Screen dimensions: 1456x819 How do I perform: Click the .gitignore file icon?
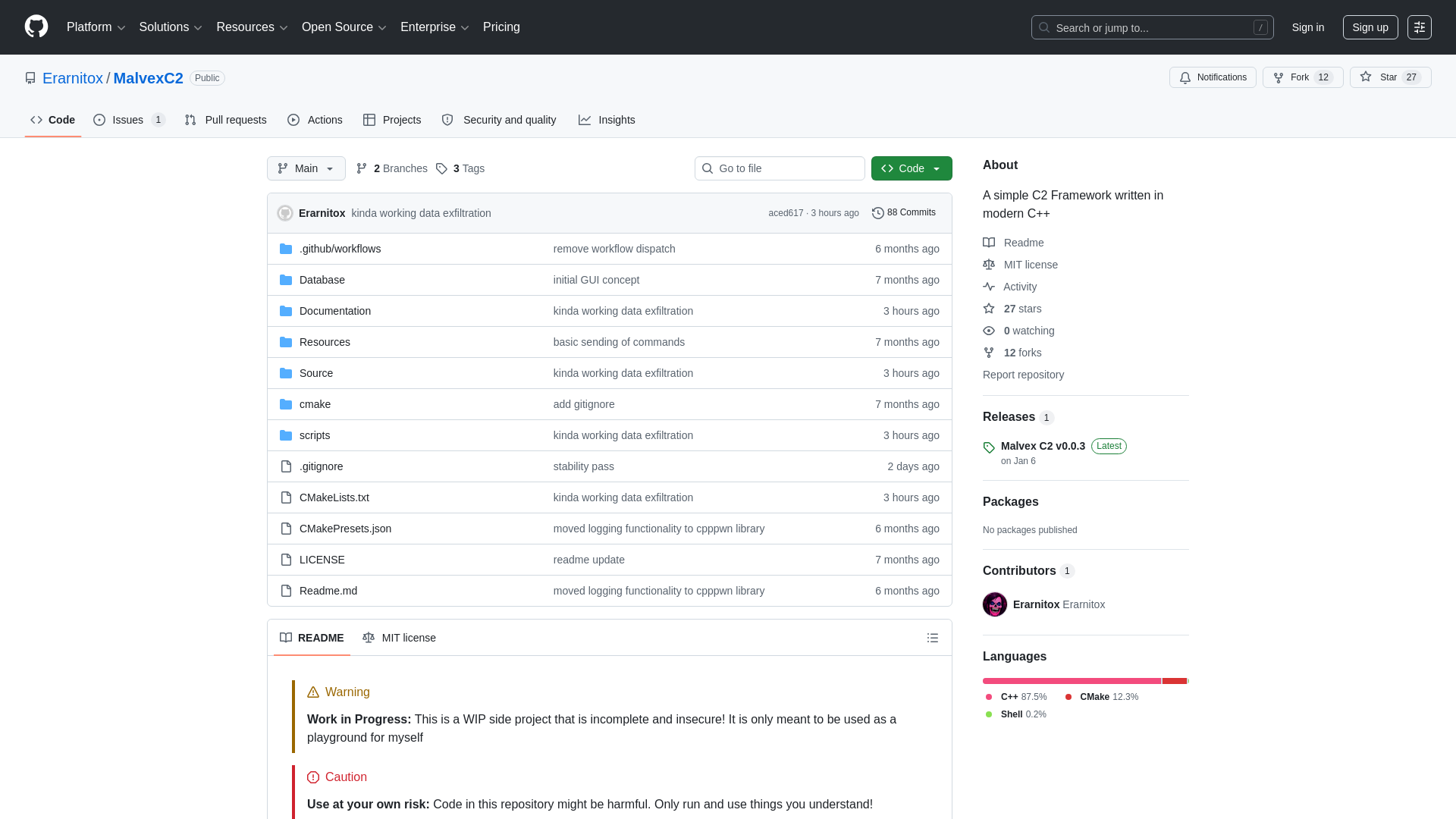click(286, 466)
